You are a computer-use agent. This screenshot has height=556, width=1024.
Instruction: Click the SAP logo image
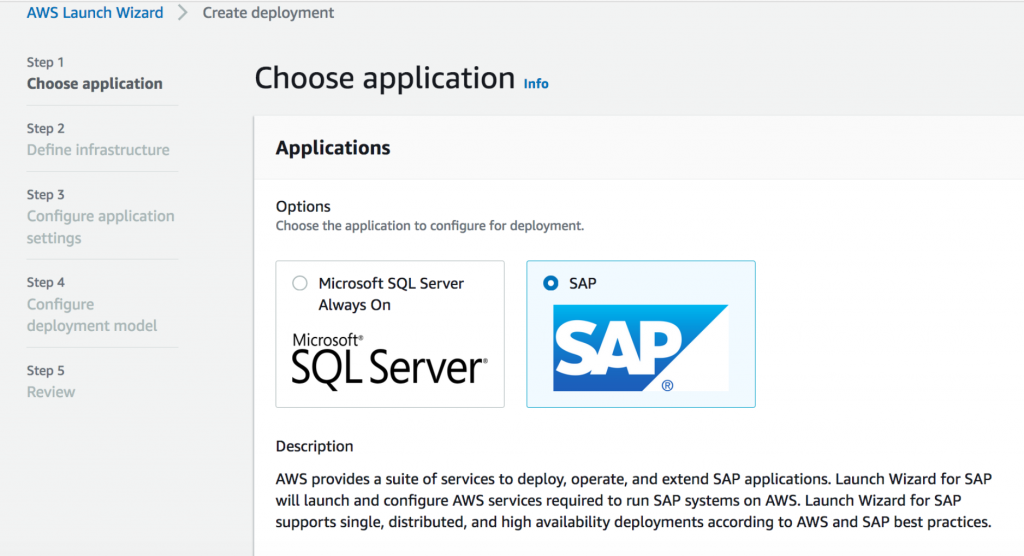640,347
